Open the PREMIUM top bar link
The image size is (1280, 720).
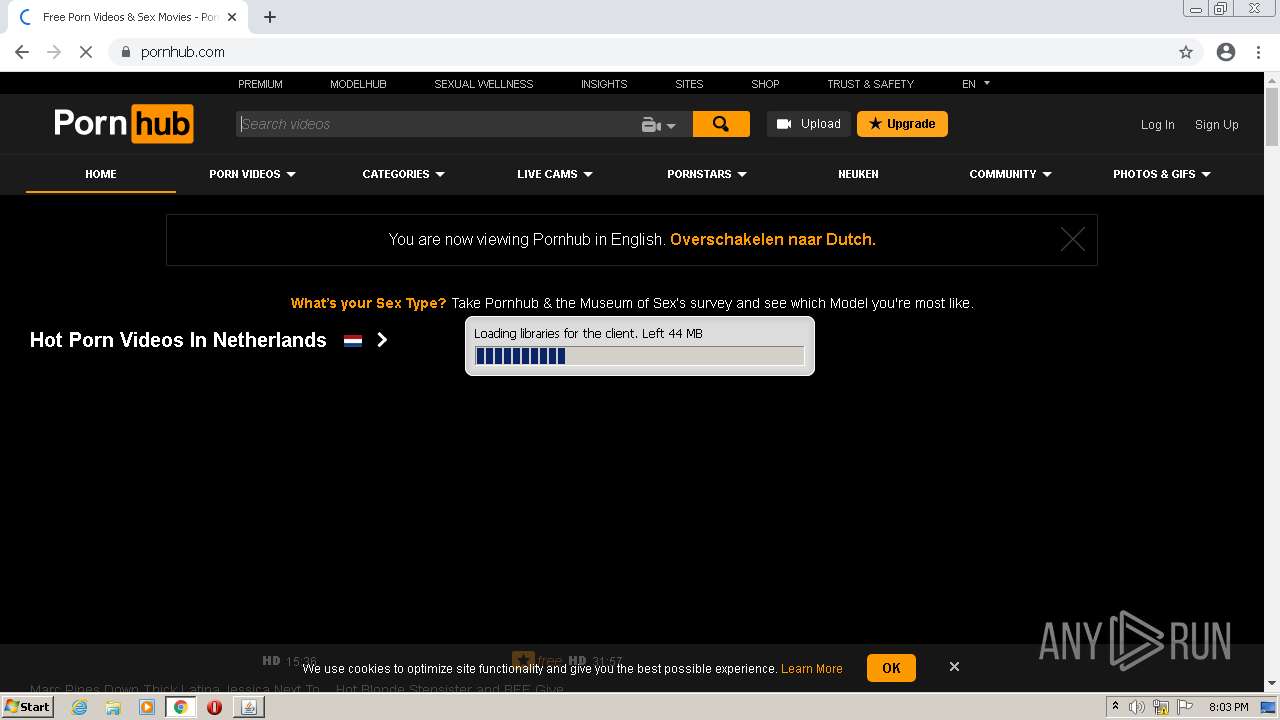click(260, 84)
